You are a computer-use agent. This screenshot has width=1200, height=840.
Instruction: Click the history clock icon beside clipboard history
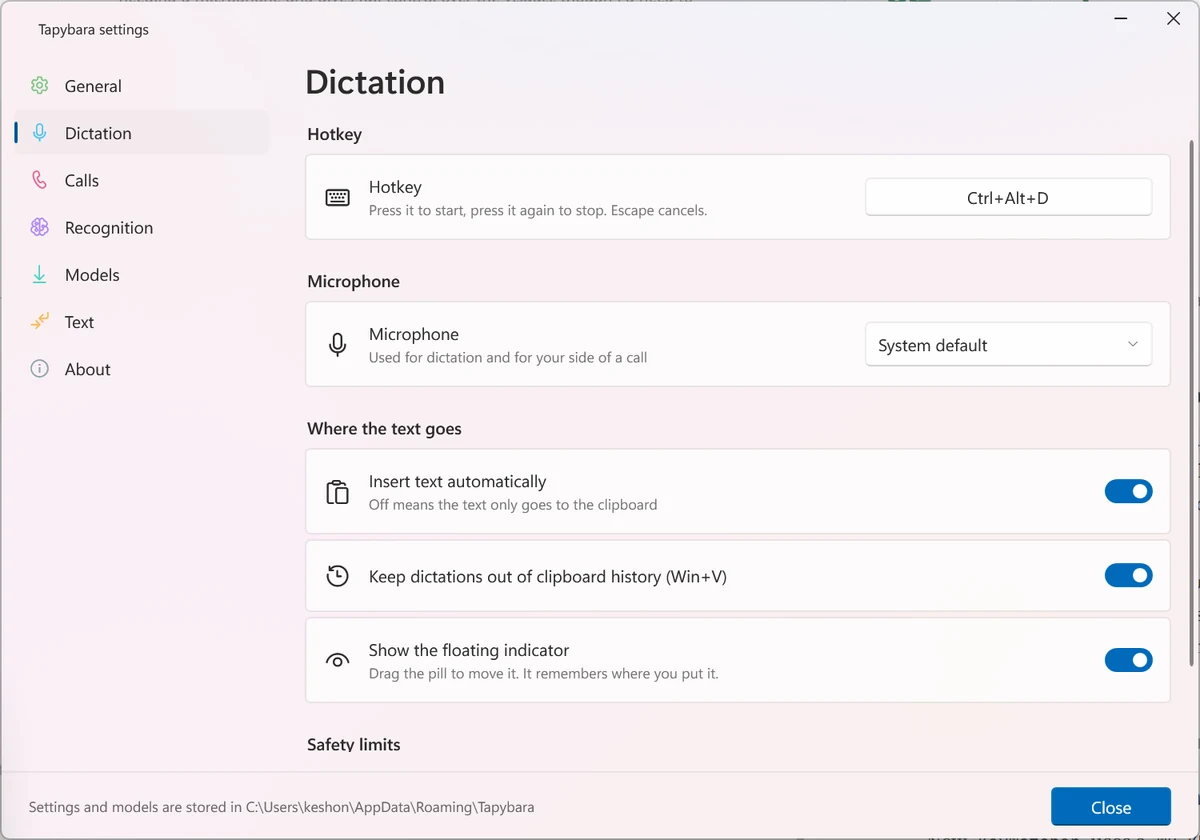338,576
